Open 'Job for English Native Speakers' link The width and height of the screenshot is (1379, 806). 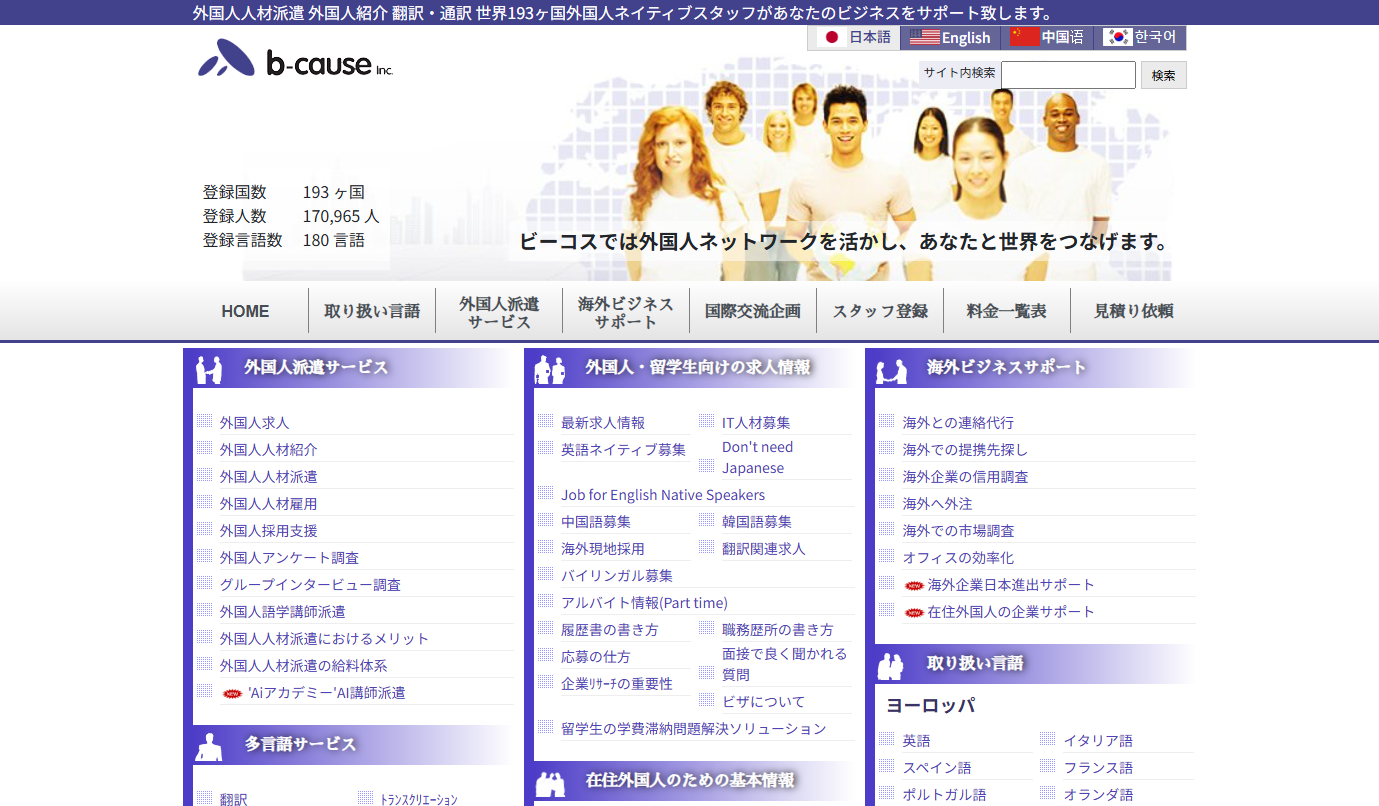point(663,494)
